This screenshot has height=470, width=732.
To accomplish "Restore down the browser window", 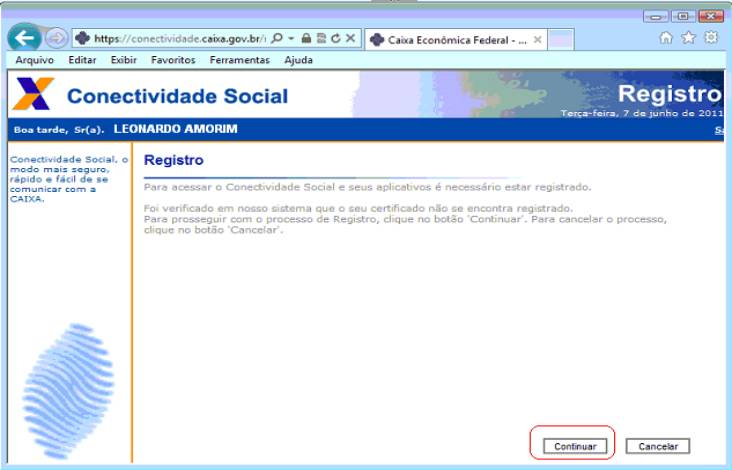I will 683,17.
